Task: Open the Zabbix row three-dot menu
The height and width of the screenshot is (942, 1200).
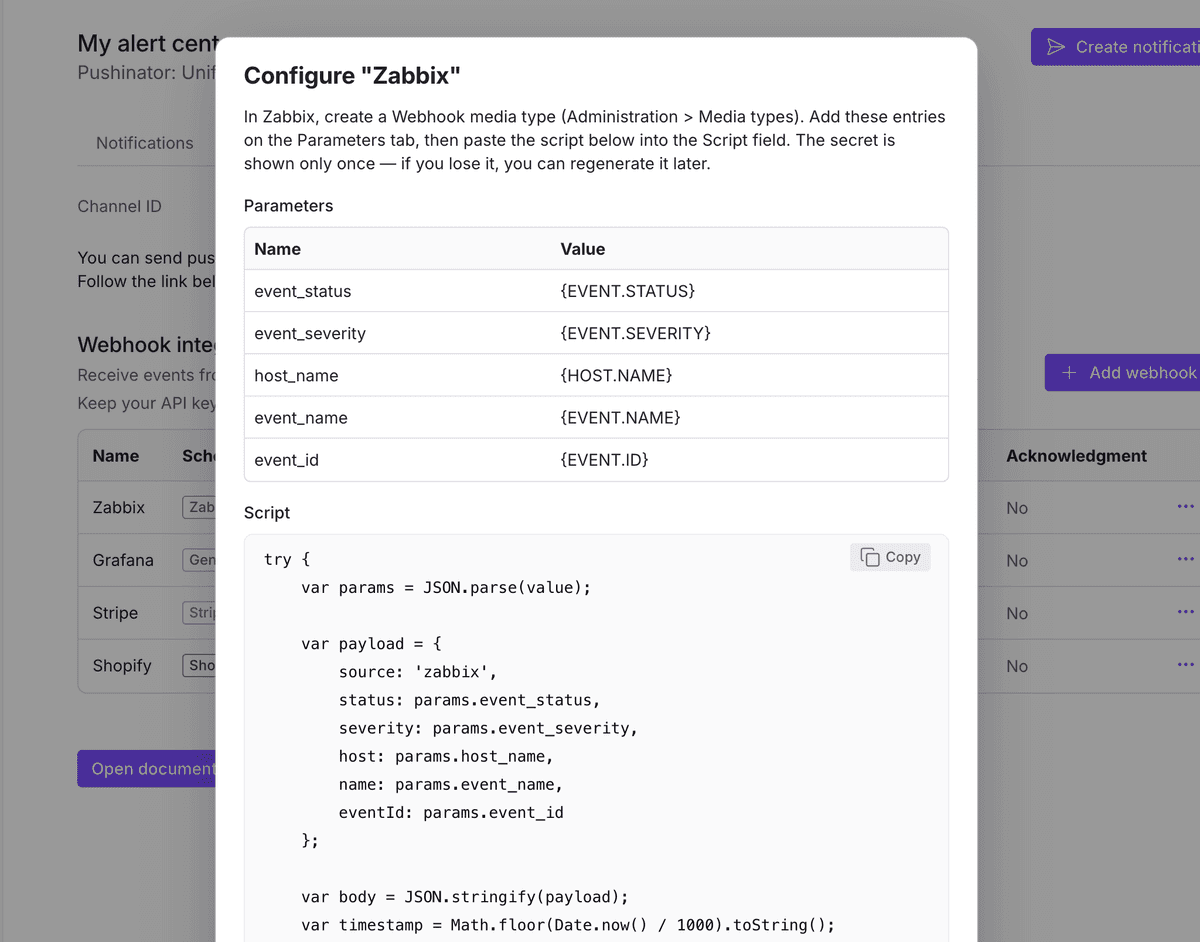Action: (1185, 507)
